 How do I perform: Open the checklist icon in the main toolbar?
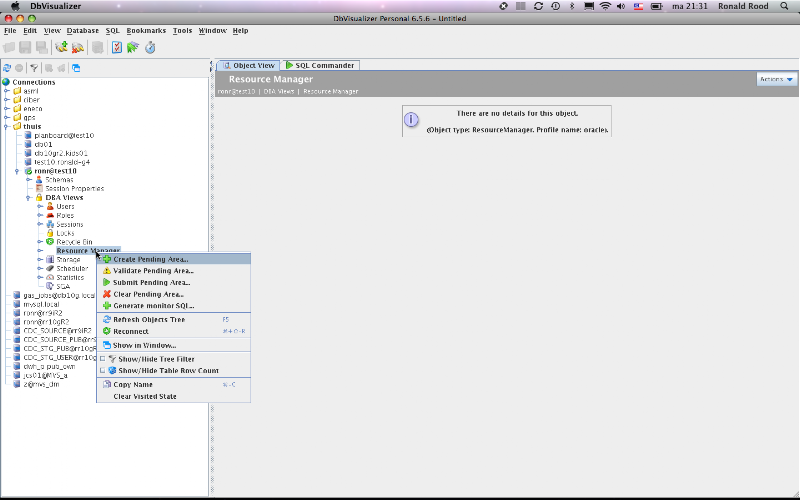(117, 47)
